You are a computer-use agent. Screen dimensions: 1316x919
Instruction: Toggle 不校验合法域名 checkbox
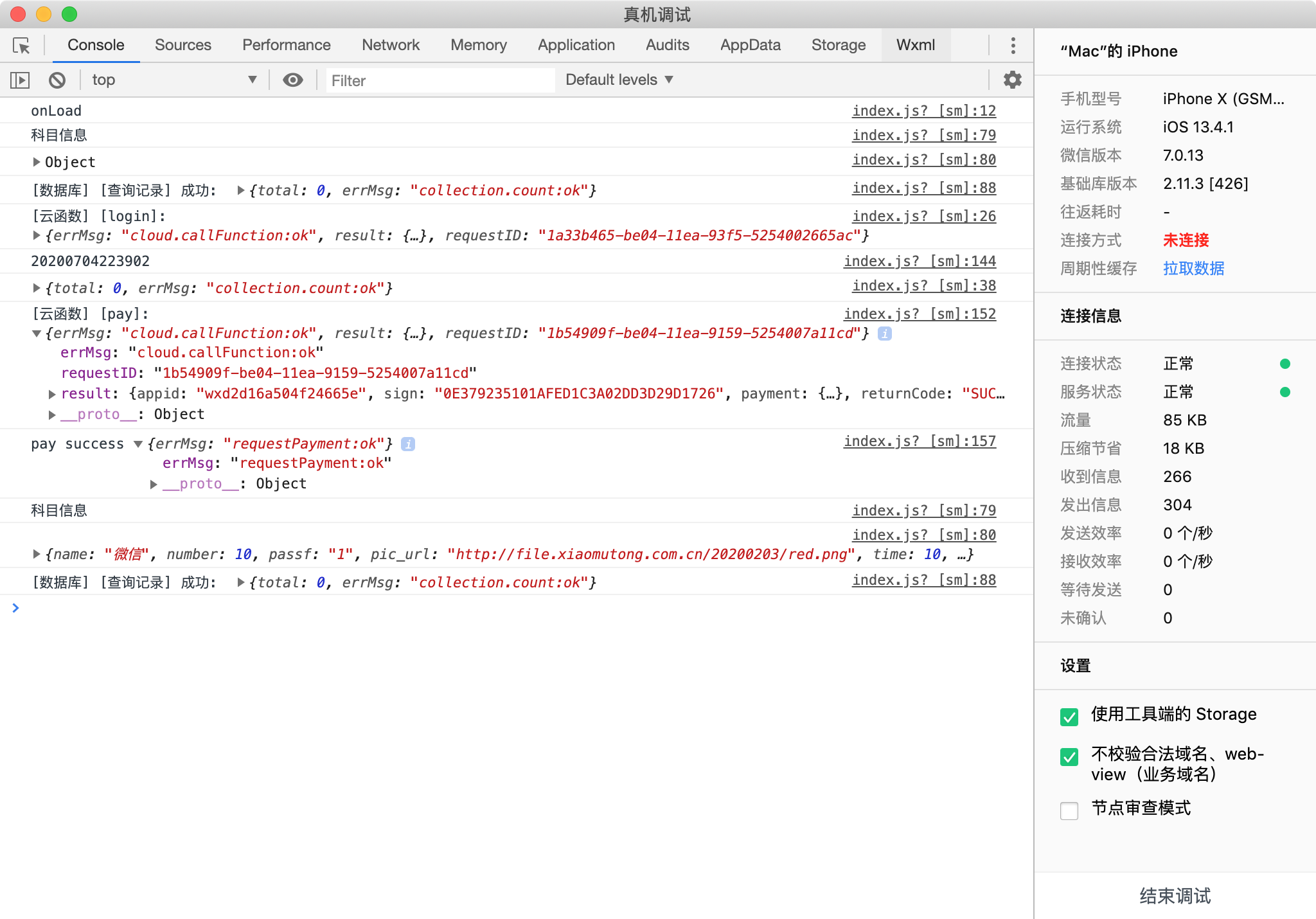[x=1069, y=756]
